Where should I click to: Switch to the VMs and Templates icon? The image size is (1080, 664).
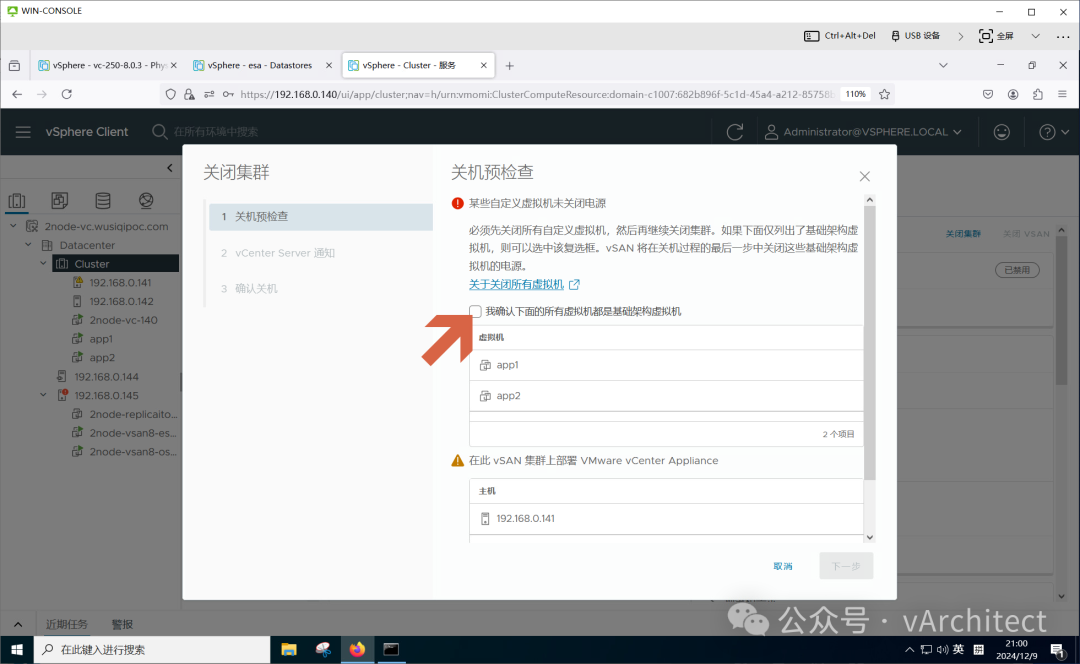point(60,200)
